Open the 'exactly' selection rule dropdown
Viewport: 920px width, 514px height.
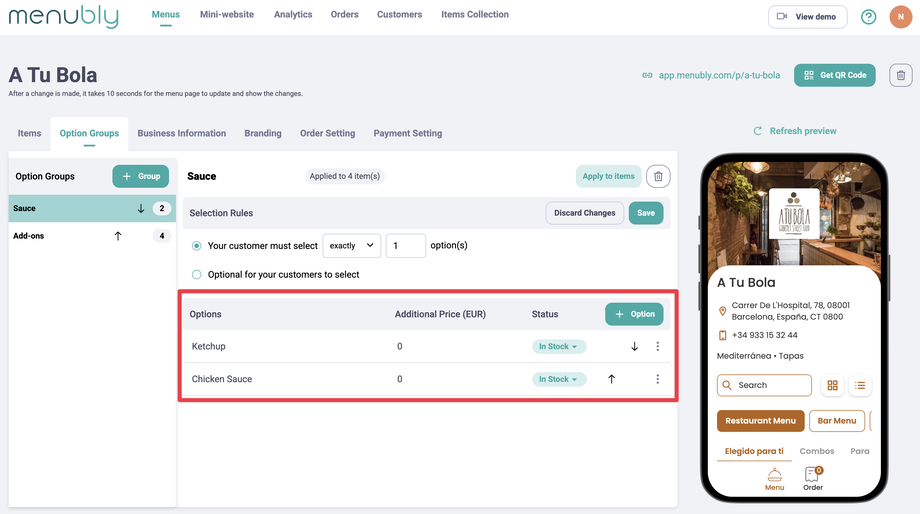[352, 246]
